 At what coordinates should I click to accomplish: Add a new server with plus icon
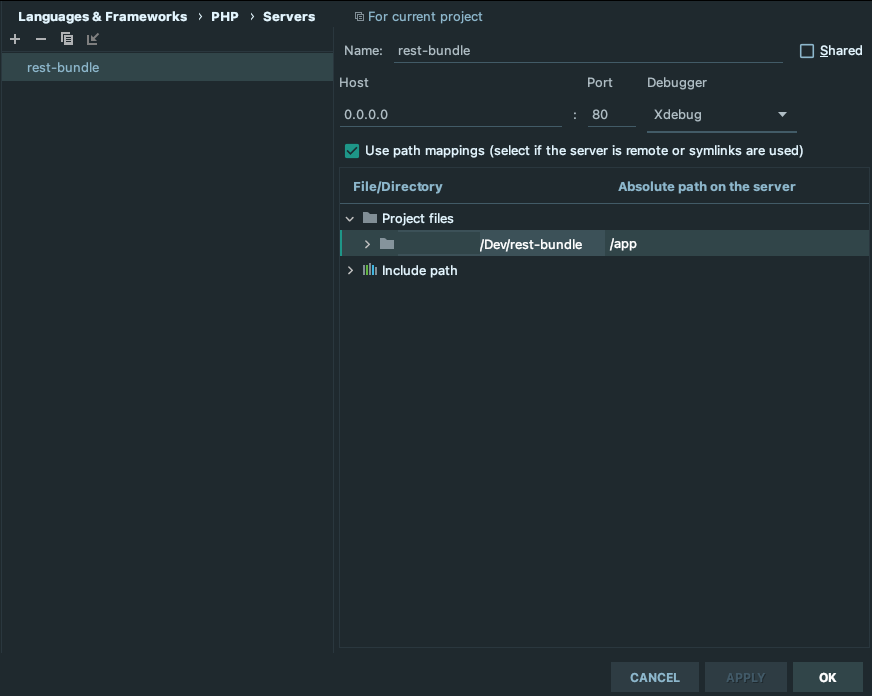pos(15,39)
